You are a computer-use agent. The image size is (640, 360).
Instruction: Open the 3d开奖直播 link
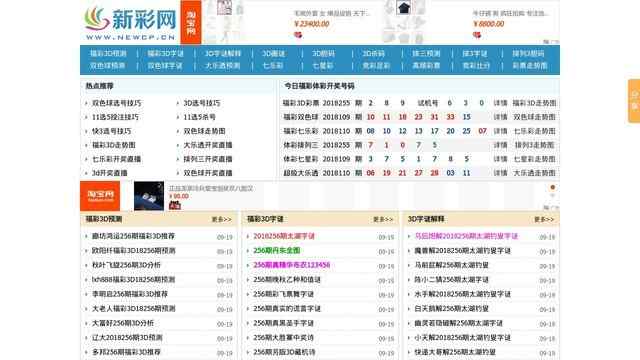pyautogui.click(x=109, y=173)
